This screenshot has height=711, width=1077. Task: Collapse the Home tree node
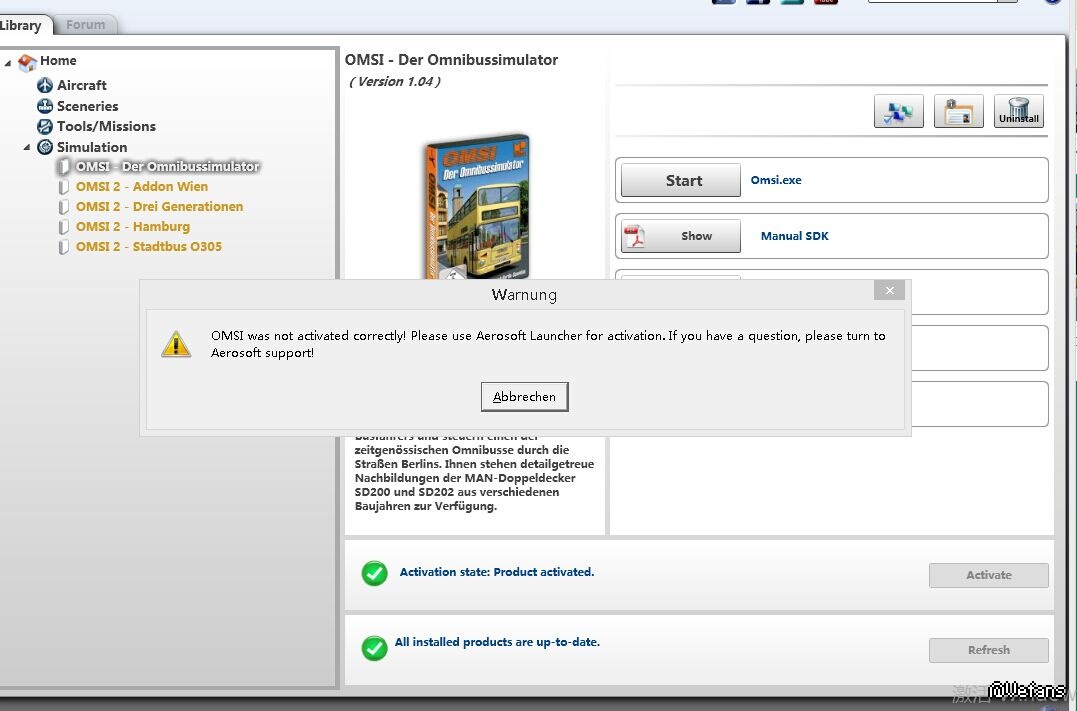8,63
